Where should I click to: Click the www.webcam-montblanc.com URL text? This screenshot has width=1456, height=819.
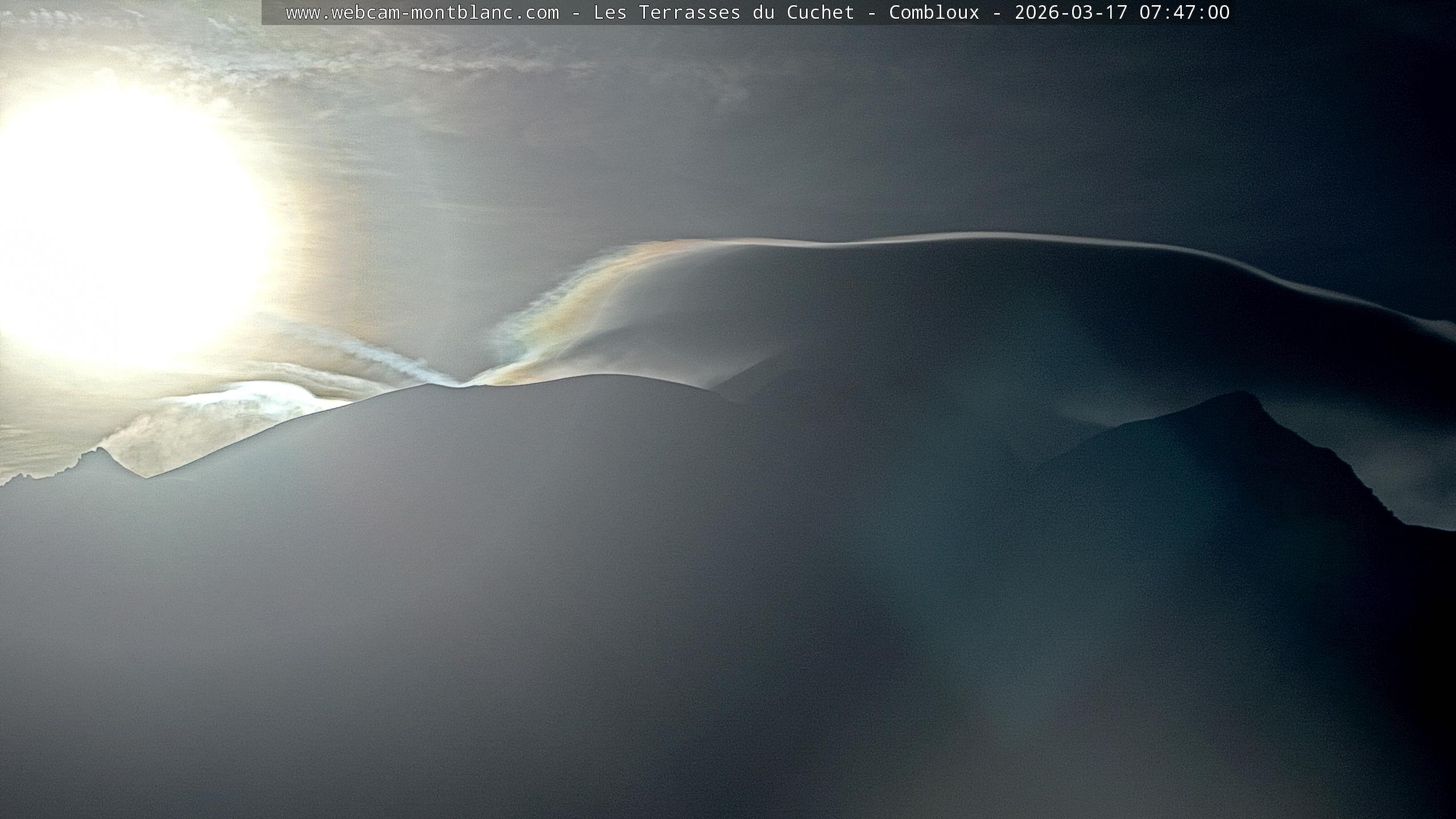click(422, 13)
